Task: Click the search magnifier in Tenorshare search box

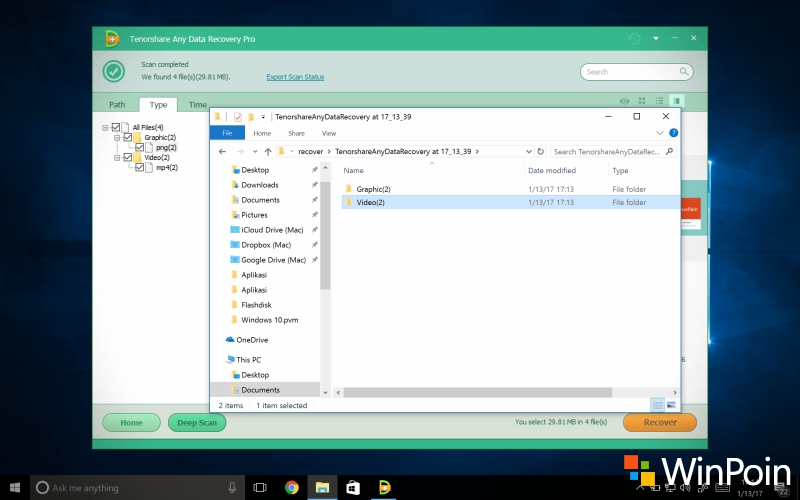Action: click(684, 71)
